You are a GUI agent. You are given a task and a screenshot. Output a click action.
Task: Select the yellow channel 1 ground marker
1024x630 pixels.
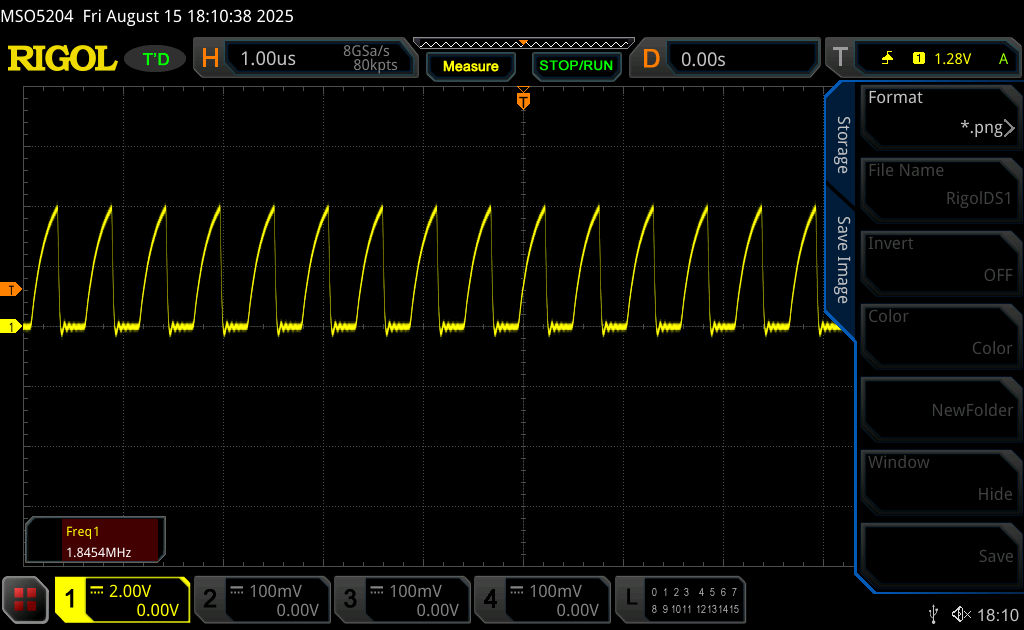pos(11,326)
